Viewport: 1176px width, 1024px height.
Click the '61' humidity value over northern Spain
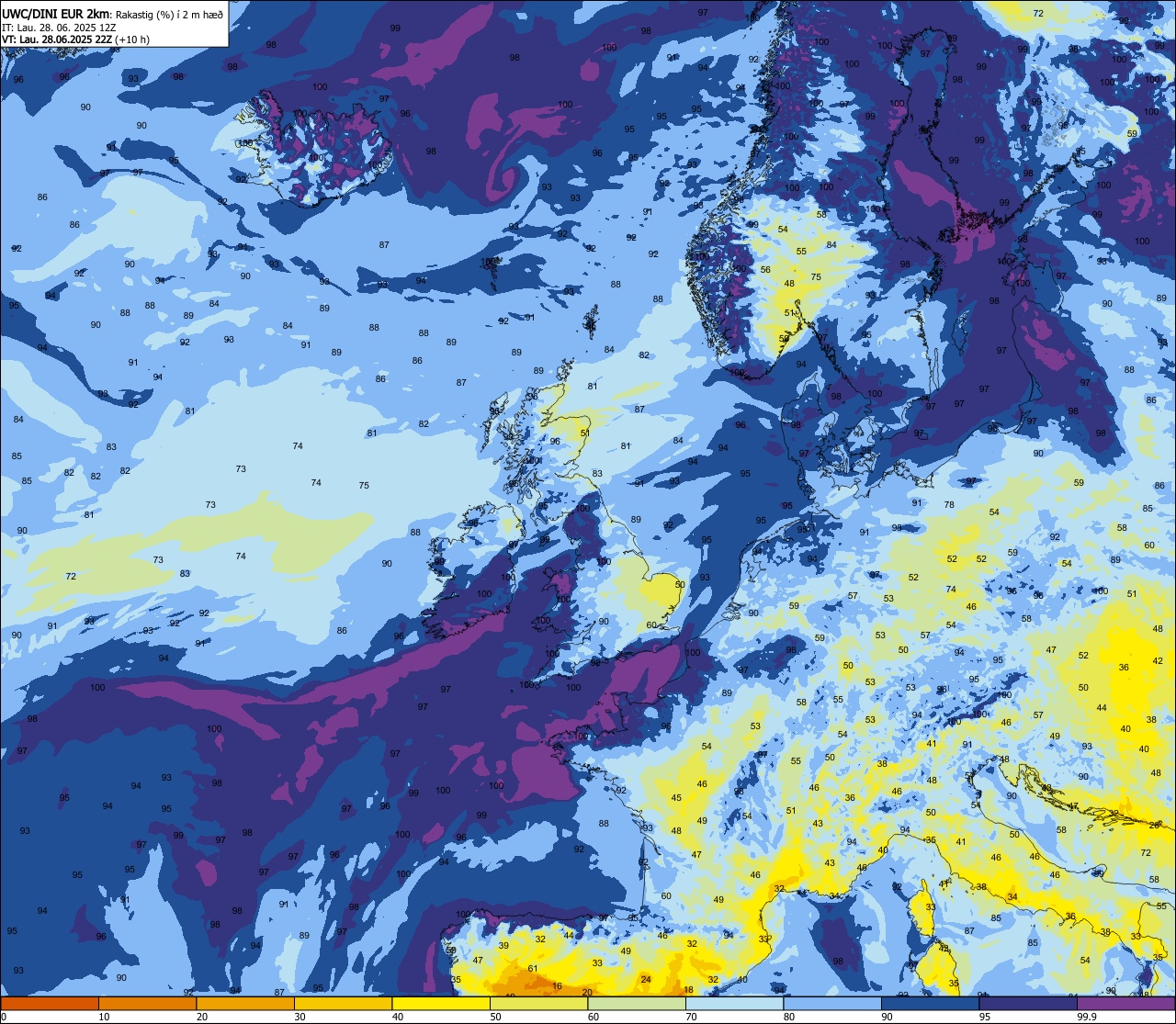tap(533, 969)
